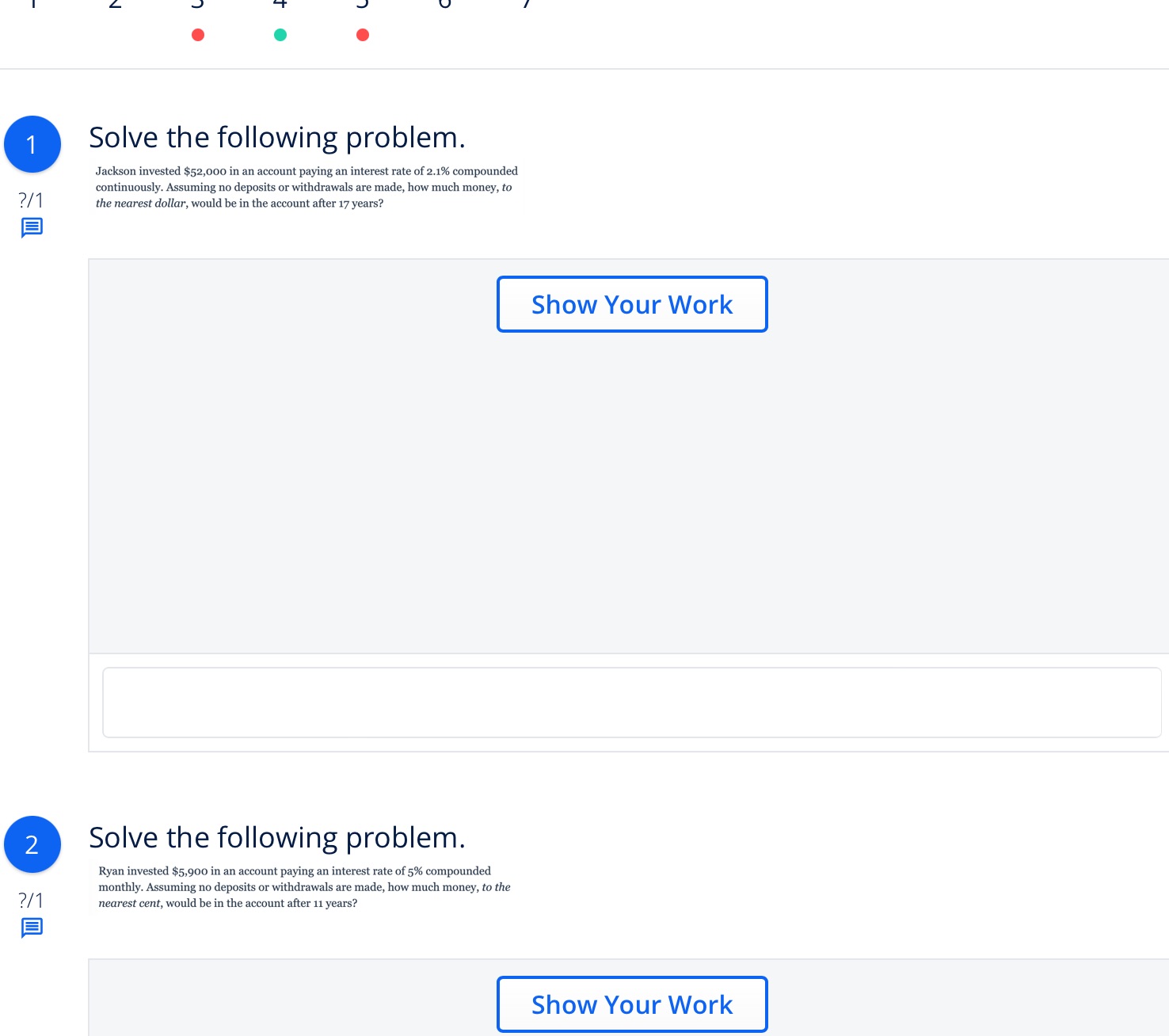Click question 2's Solve the following problem heading
Image resolution: width=1169 pixels, height=1036 pixels.
(x=277, y=838)
